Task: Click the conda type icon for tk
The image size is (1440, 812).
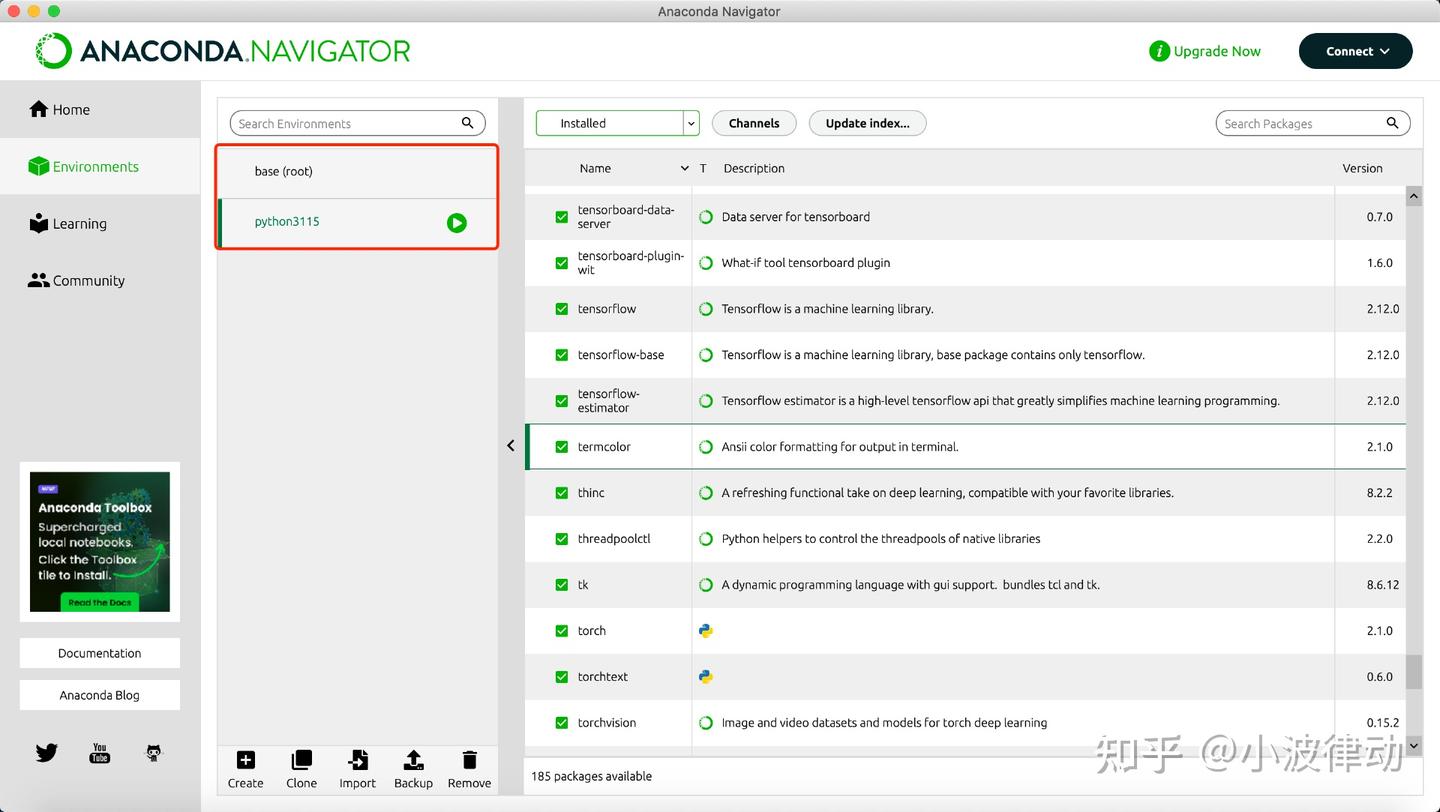Action: coord(706,585)
